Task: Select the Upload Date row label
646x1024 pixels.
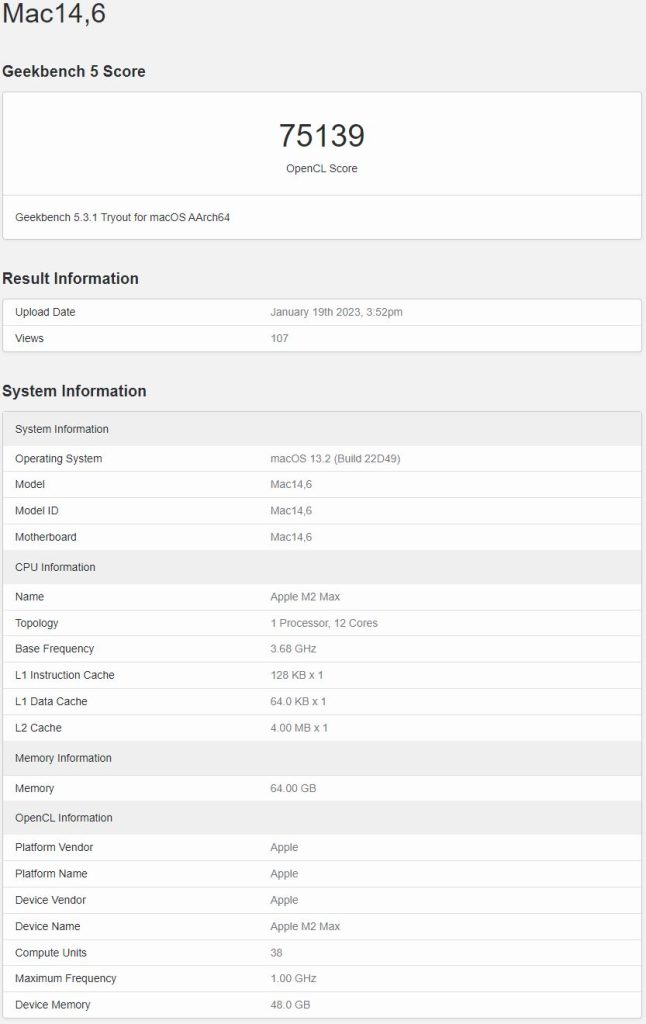Action: (45, 312)
